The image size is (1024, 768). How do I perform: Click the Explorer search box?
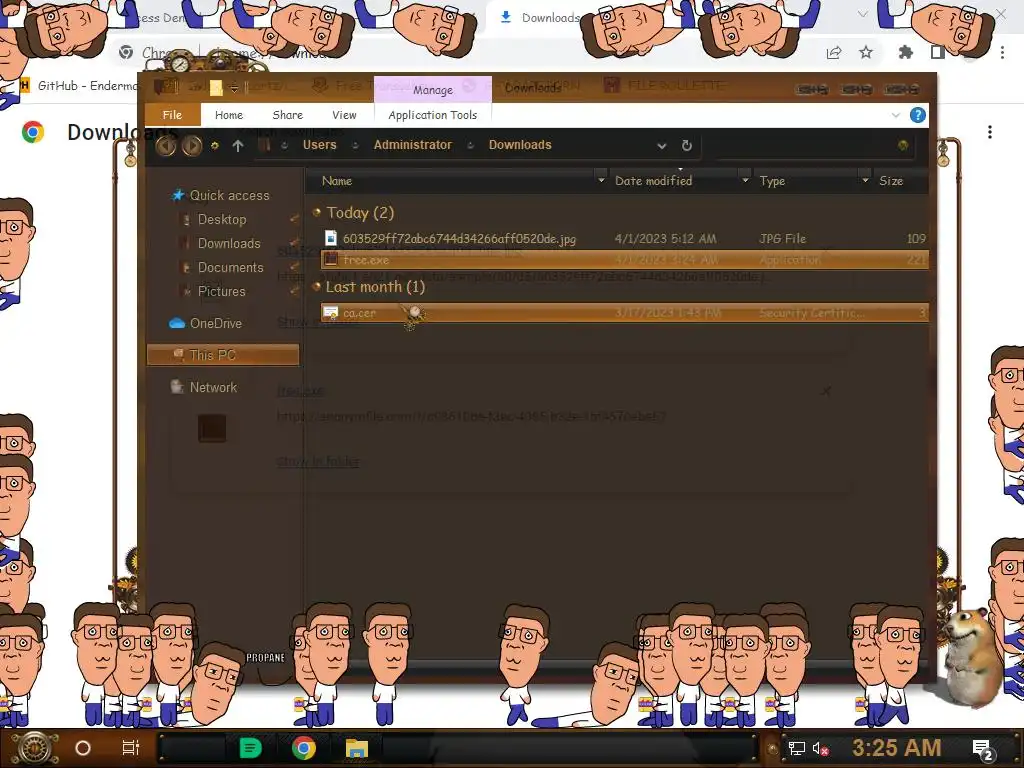(814, 146)
